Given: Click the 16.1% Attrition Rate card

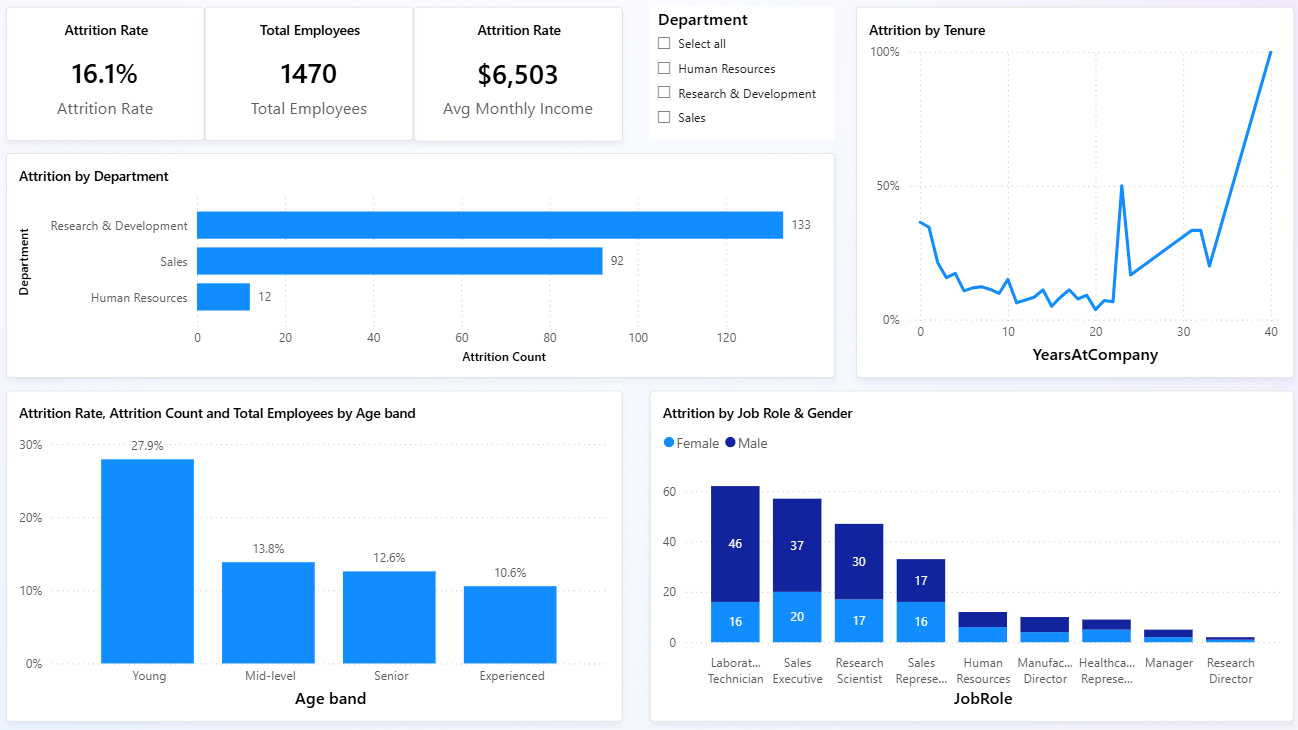Looking at the screenshot, I should 105,73.
